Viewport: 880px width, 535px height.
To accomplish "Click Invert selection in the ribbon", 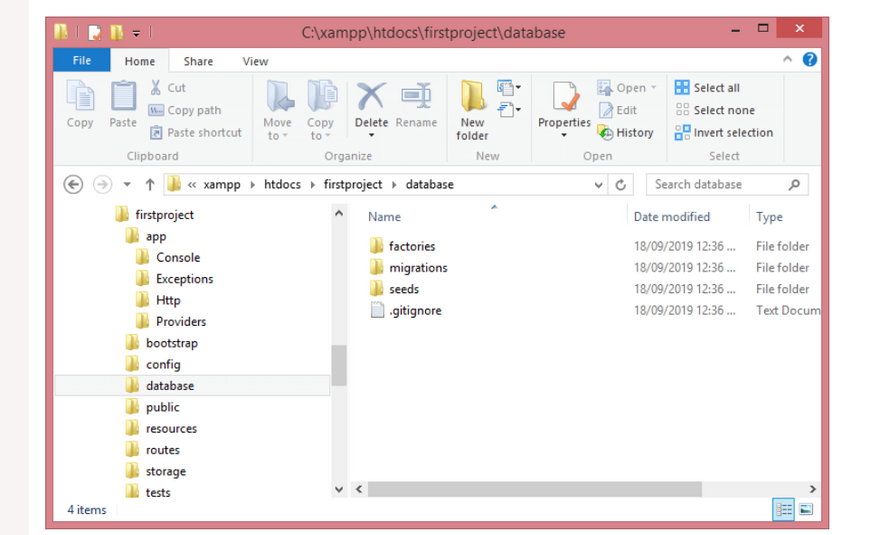I will (723, 132).
